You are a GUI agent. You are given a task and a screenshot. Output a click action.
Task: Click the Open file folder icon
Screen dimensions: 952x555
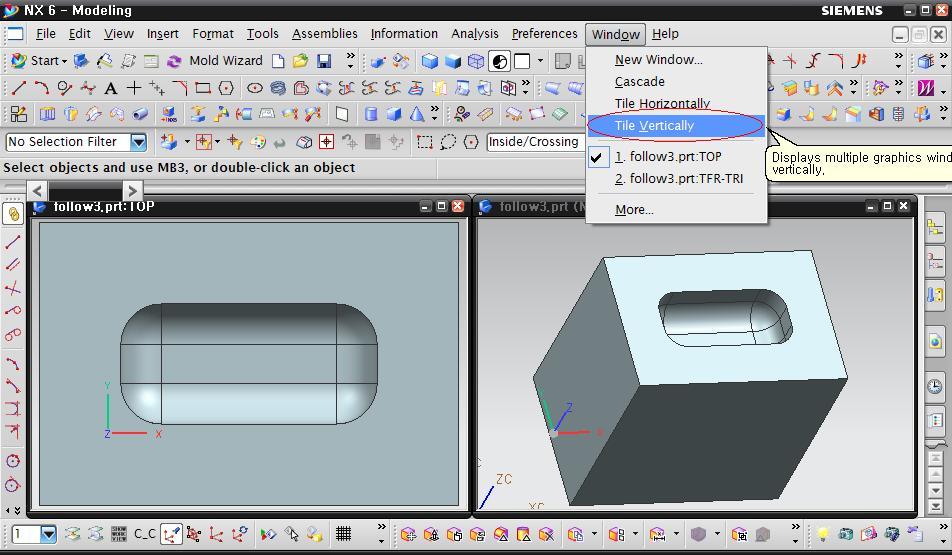[x=300, y=61]
